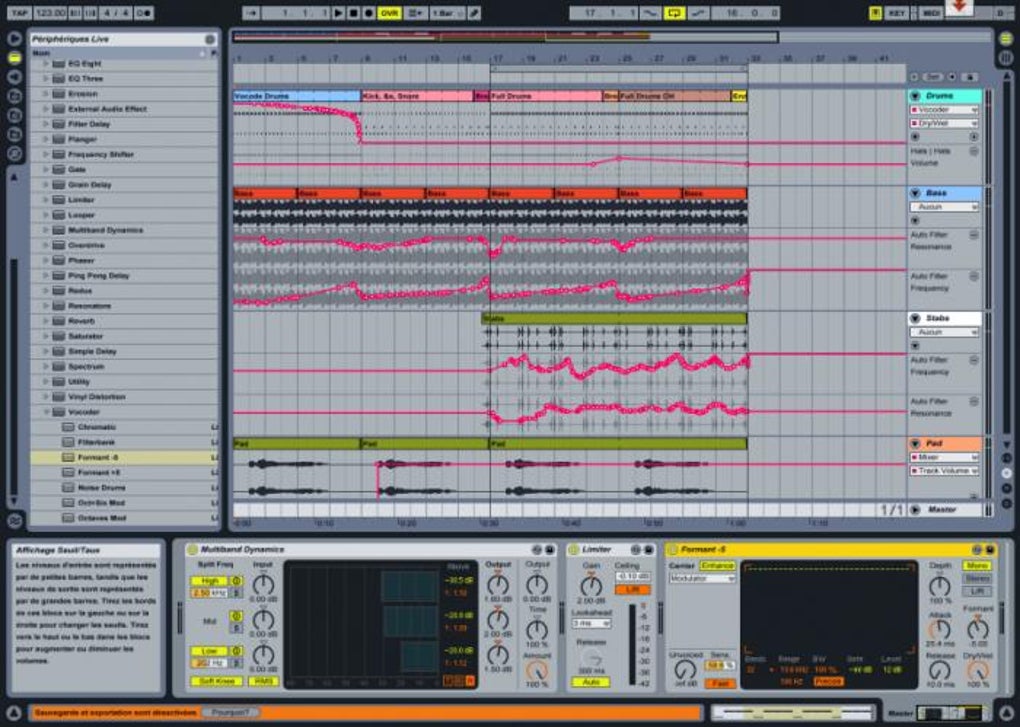Click the tempo value field 123.00

pos(51,13)
